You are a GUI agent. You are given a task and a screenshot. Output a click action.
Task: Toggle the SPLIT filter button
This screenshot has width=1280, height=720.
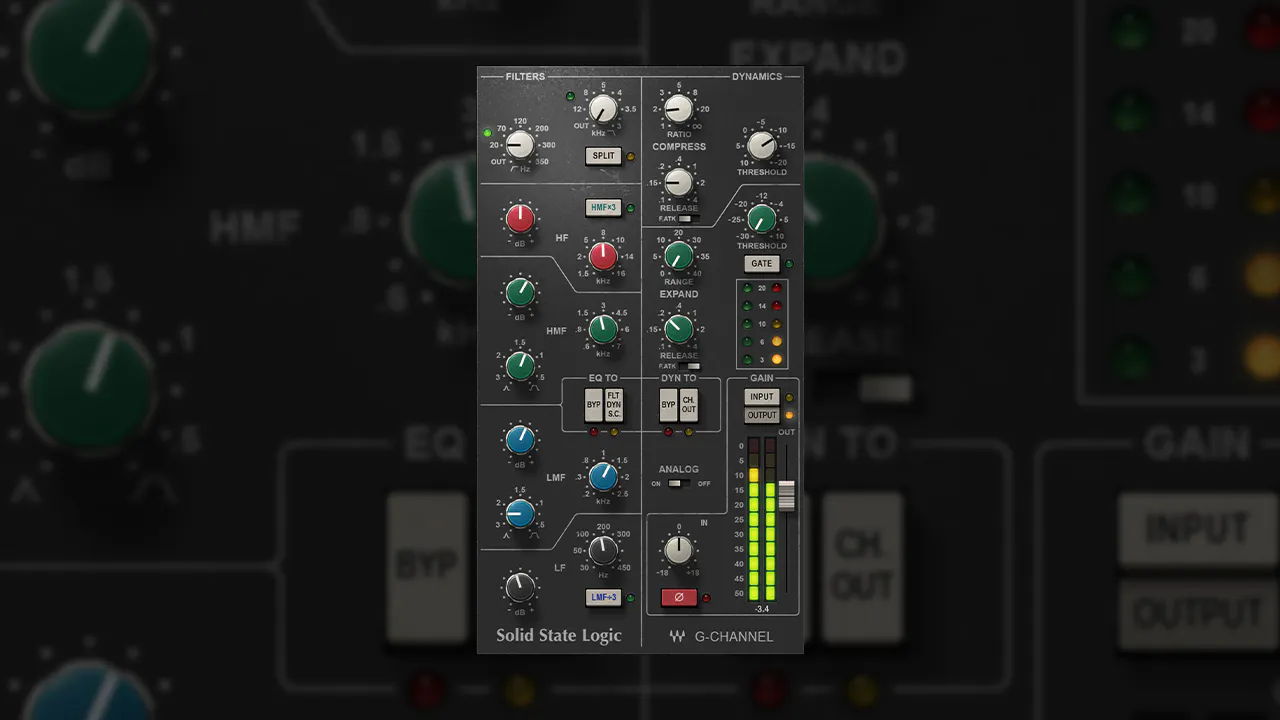(603, 156)
